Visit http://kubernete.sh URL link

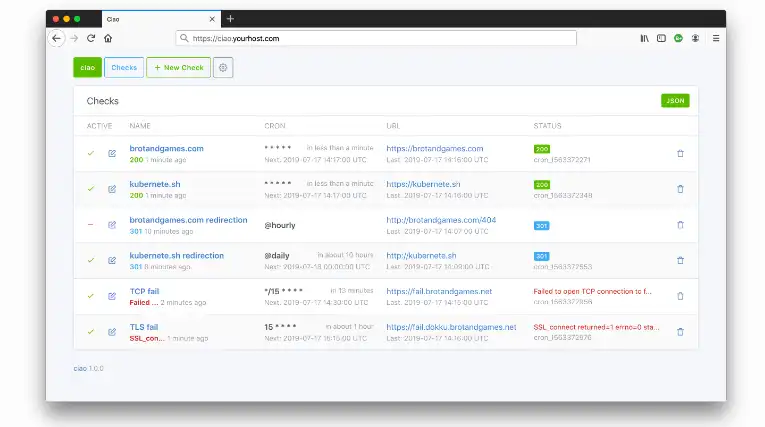(421, 255)
